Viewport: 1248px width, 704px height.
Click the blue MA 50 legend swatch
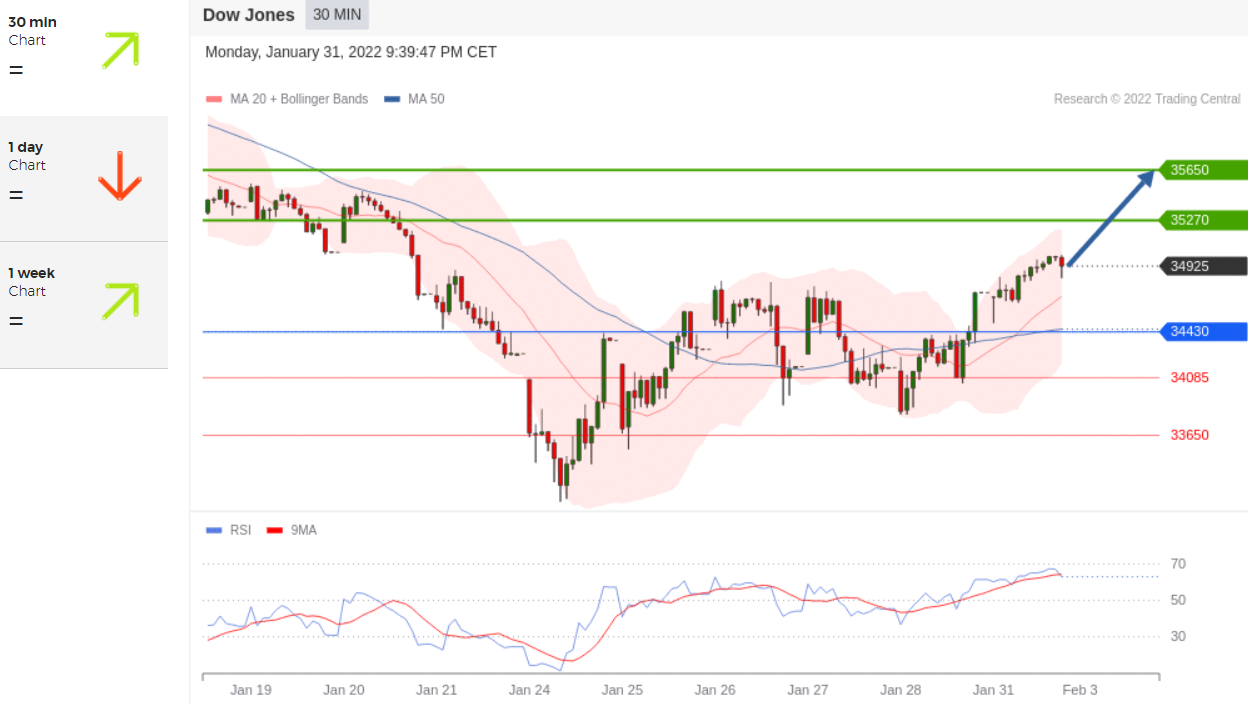392,99
